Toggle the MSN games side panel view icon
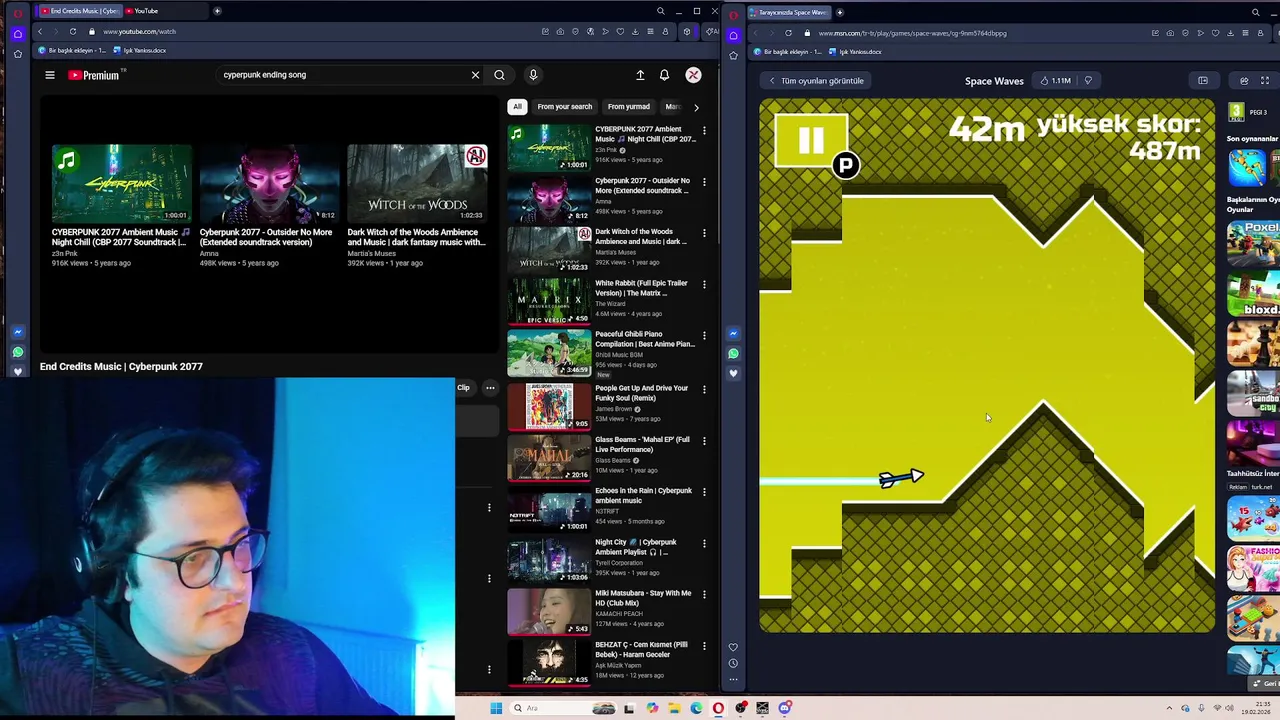 [1203, 81]
